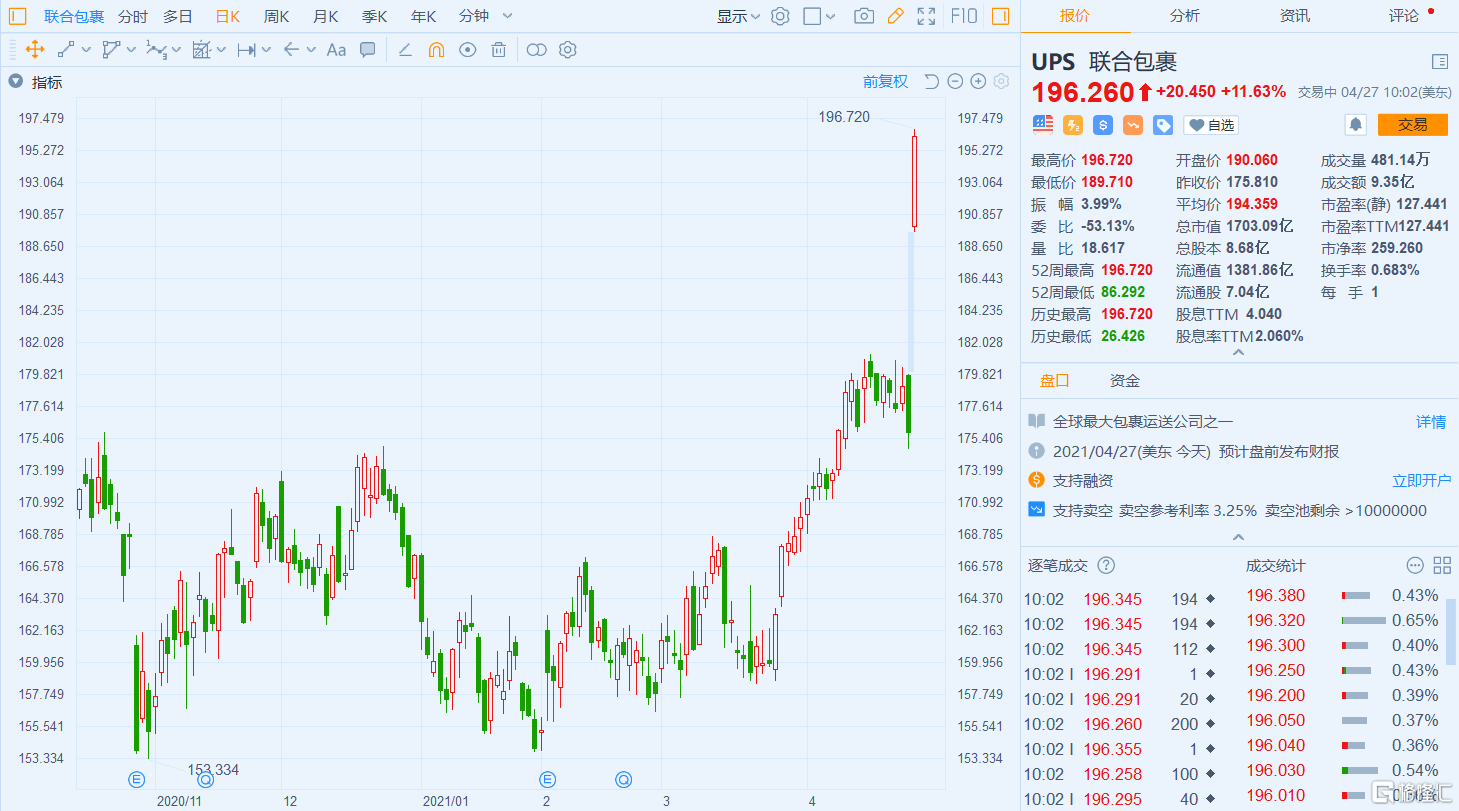Open 成交统计 more options ellipsis
This screenshot has width=1459, height=811.
click(1415, 565)
